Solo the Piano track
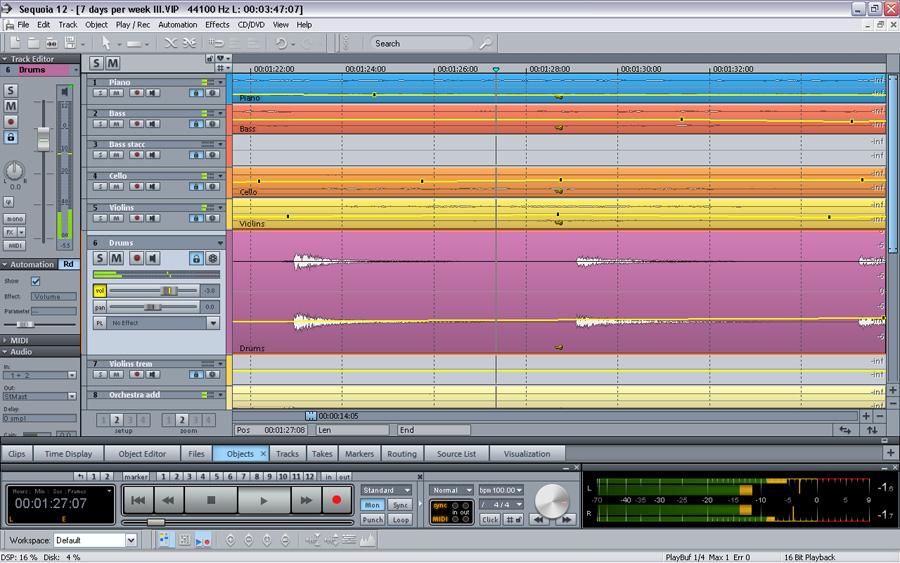900x563 pixels. pyautogui.click(x=100, y=92)
